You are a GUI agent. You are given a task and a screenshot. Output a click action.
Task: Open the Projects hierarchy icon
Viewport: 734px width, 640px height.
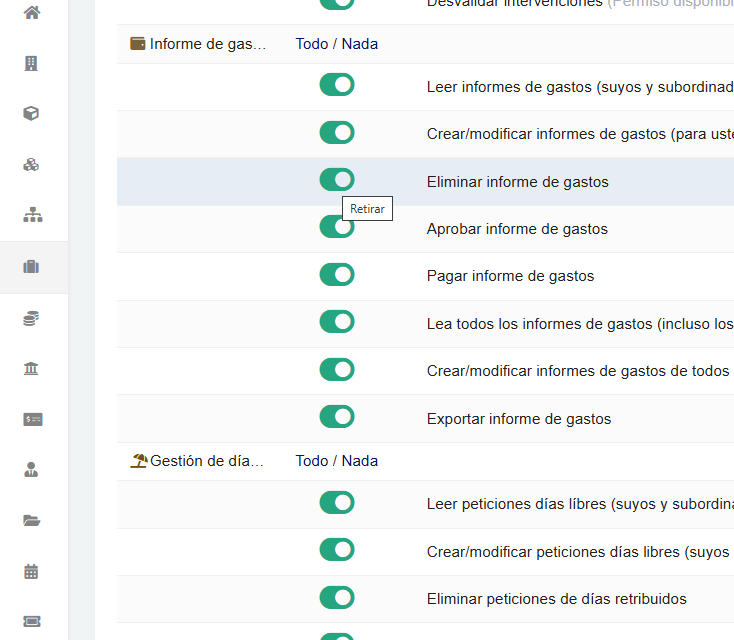point(32,215)
